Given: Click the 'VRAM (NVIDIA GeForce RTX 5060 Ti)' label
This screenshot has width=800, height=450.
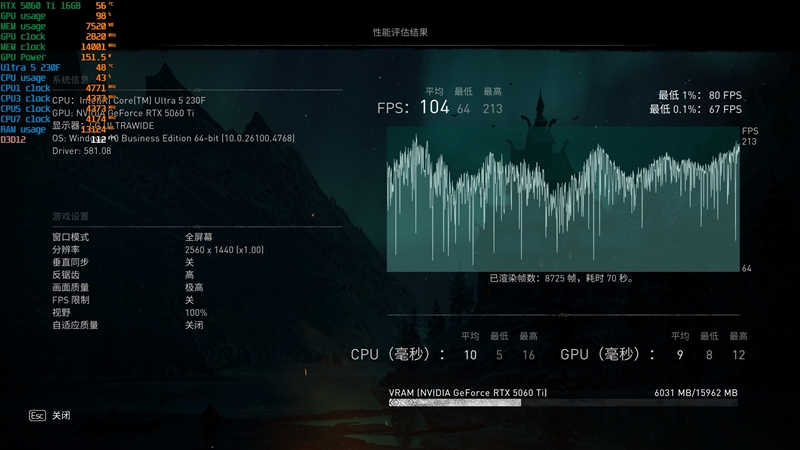Looking at the screenshot, I should point(467,393).
